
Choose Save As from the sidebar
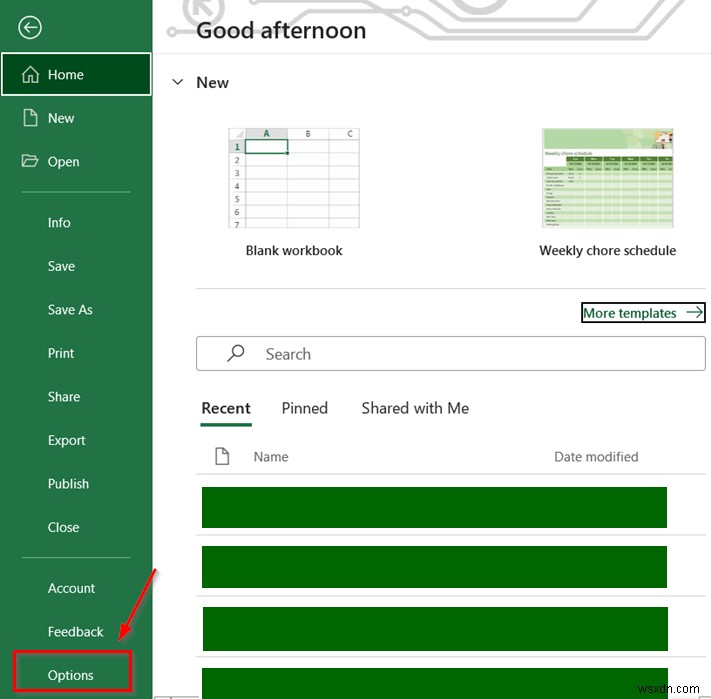coord(70,310)
